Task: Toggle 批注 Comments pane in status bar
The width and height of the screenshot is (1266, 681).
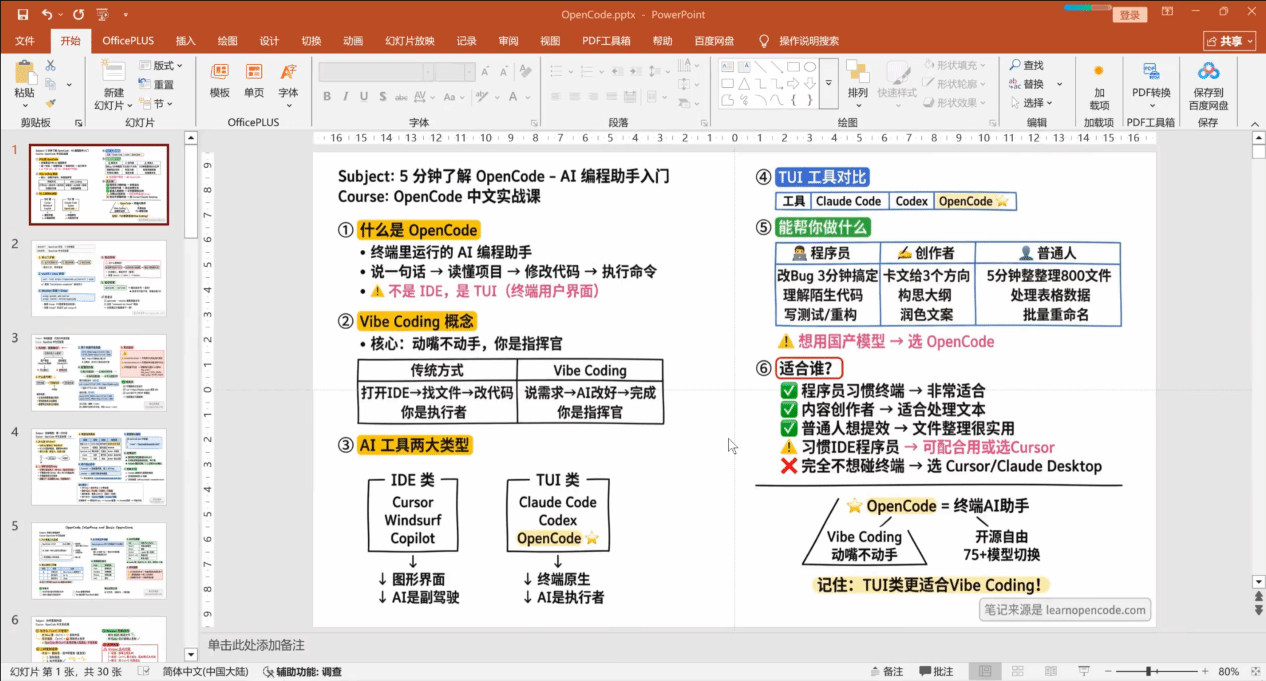Action: pos(936,672)
